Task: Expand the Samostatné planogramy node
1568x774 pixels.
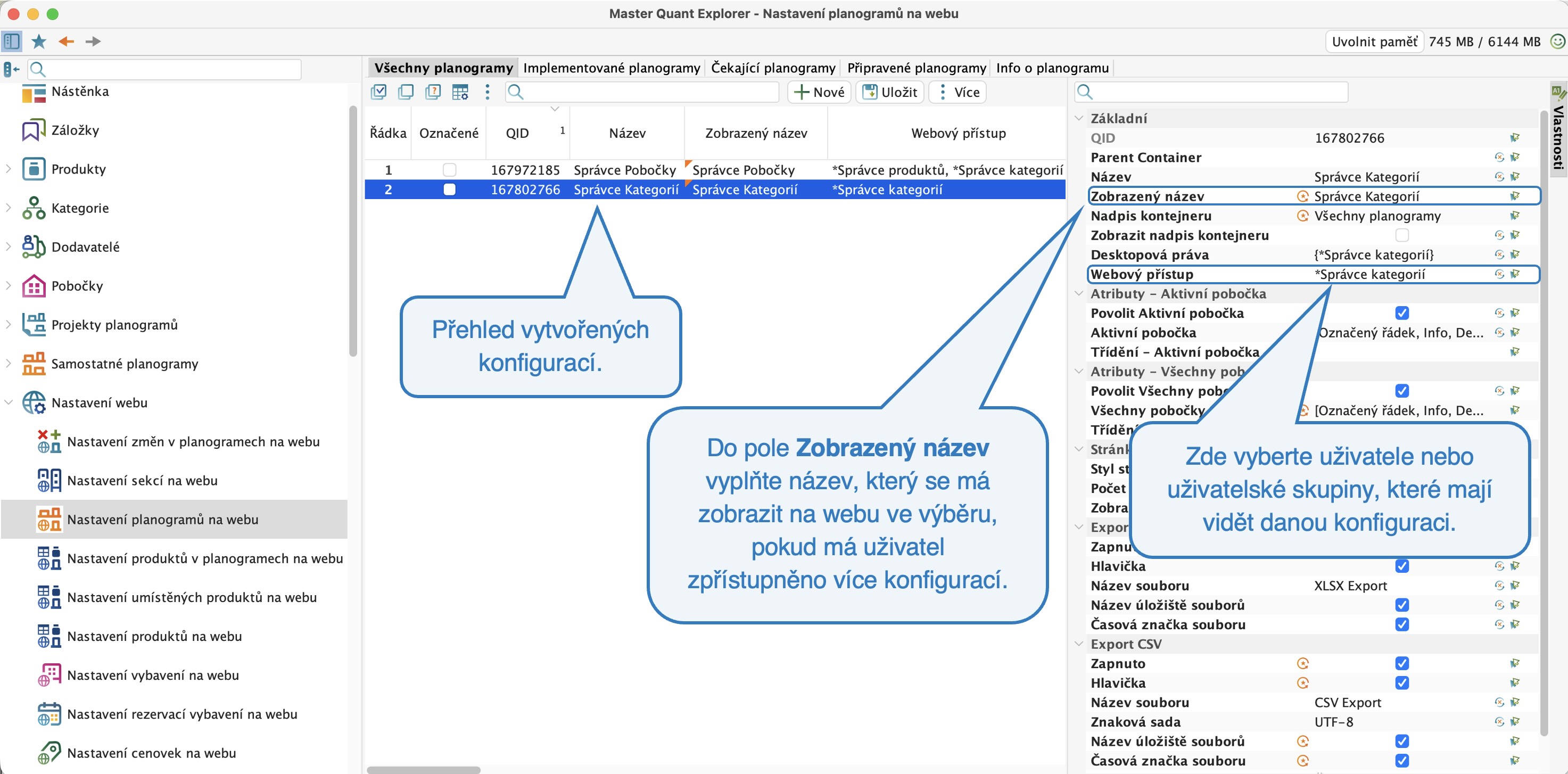Action: 9,364
